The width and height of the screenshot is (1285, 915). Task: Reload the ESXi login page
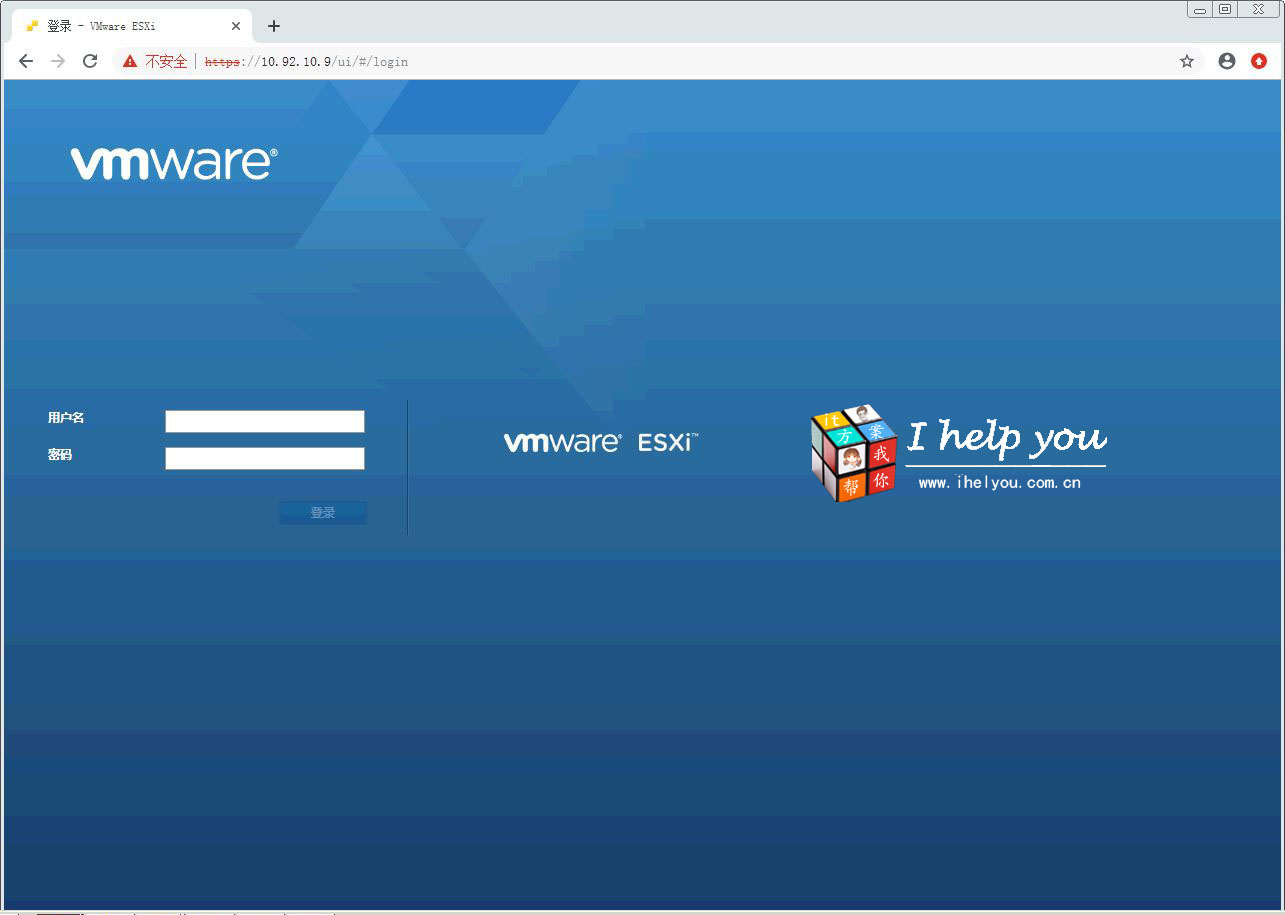click(90, 61)
